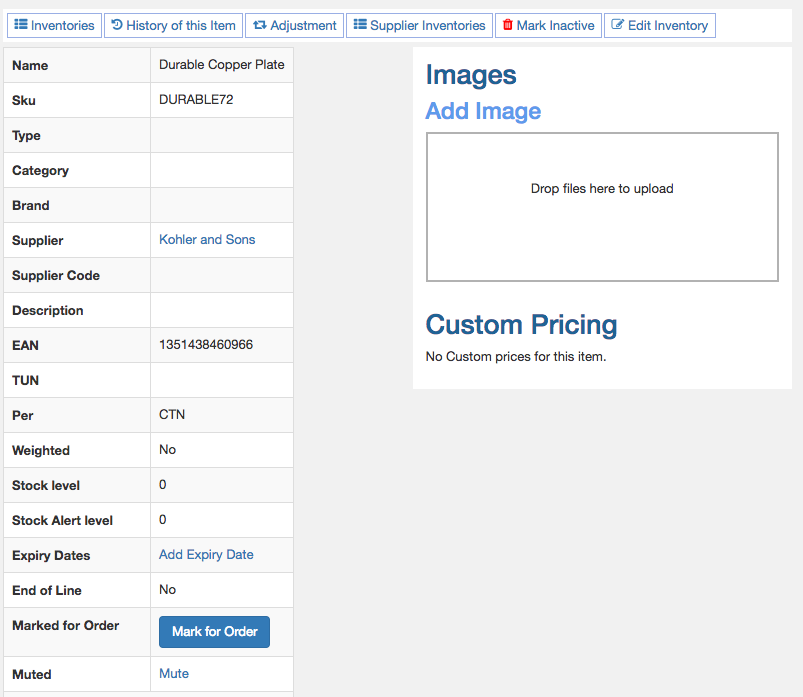Image resolution: width=803 pixels, height=697 pixels.
Task: Click the list icon on the Inventories button
Action: [x=21, y=25]
